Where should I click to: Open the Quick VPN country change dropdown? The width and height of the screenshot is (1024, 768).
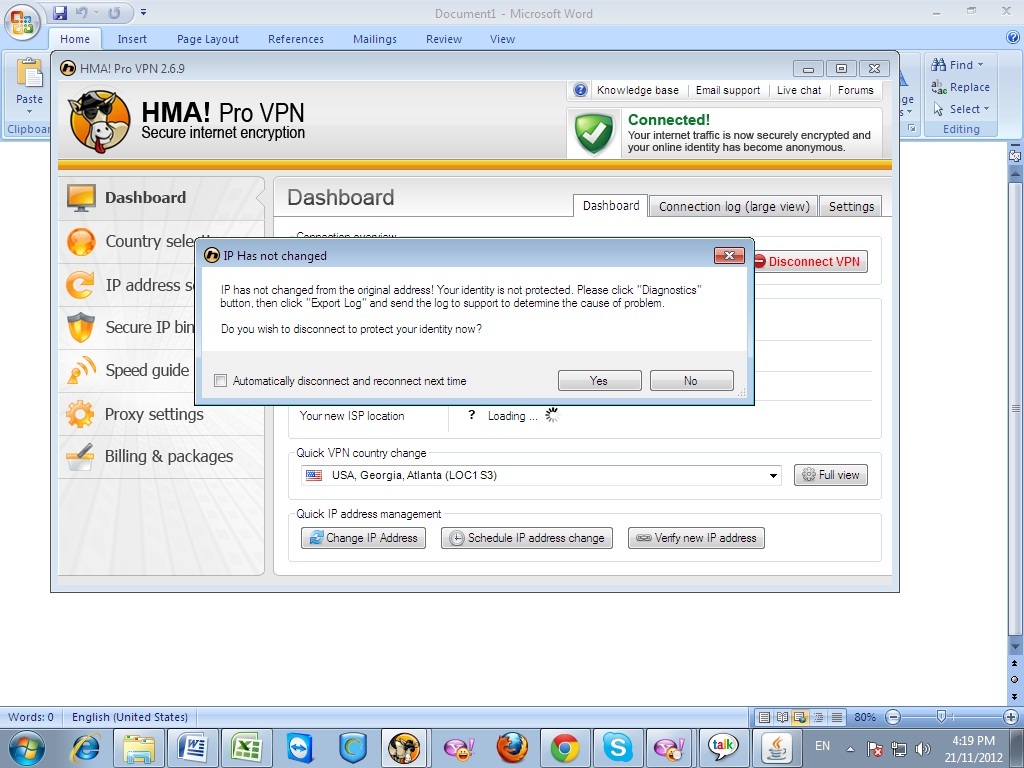coord(773,475)
